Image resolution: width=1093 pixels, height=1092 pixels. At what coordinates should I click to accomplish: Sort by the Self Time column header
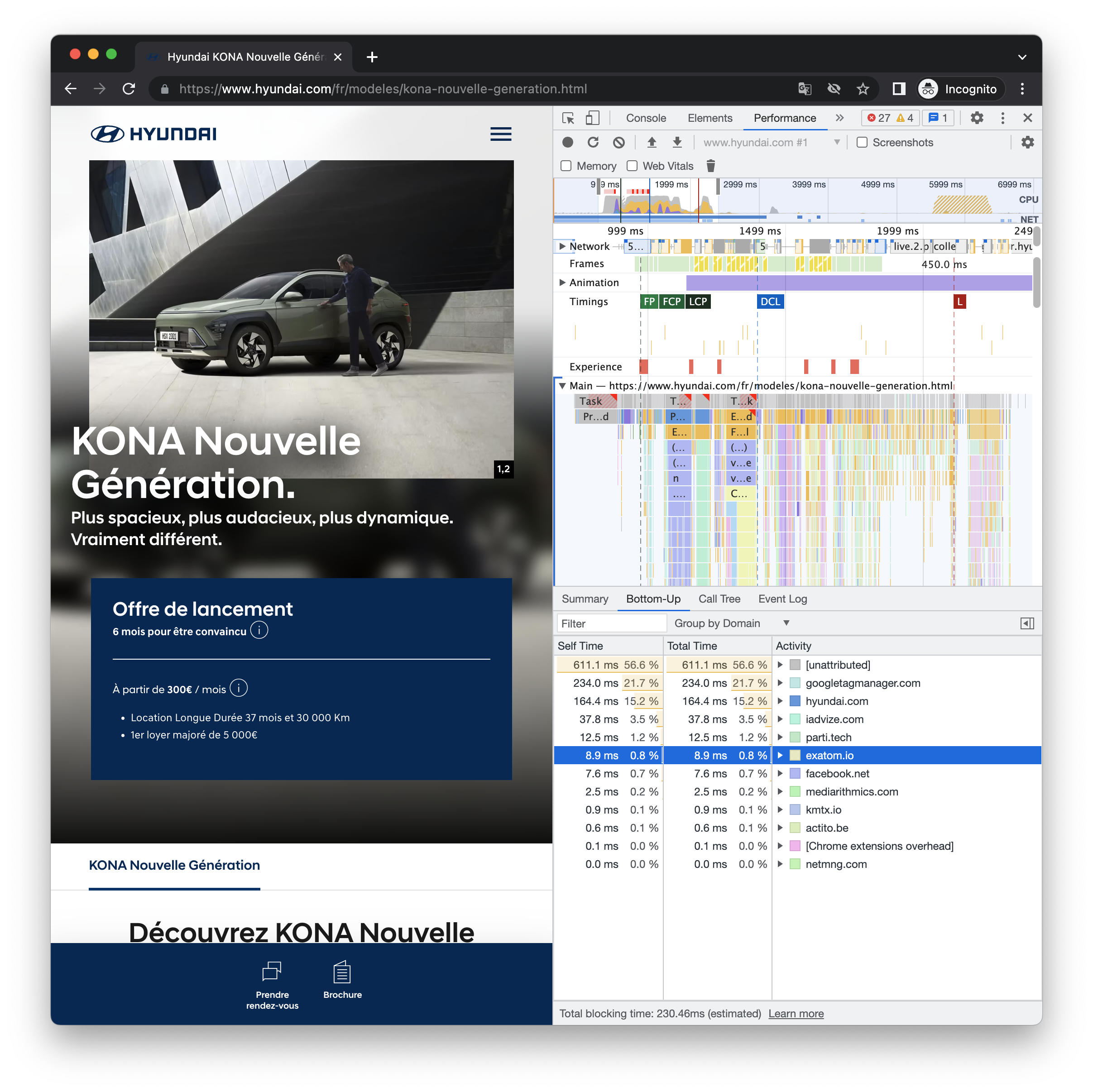coord(608,646)
